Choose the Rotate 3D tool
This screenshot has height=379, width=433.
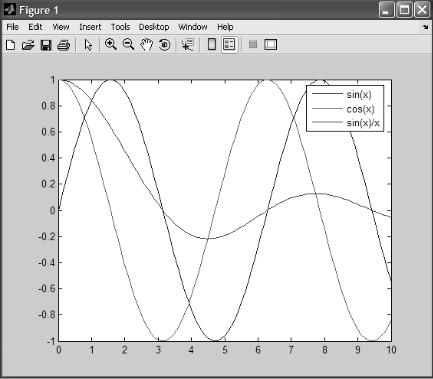164,45
